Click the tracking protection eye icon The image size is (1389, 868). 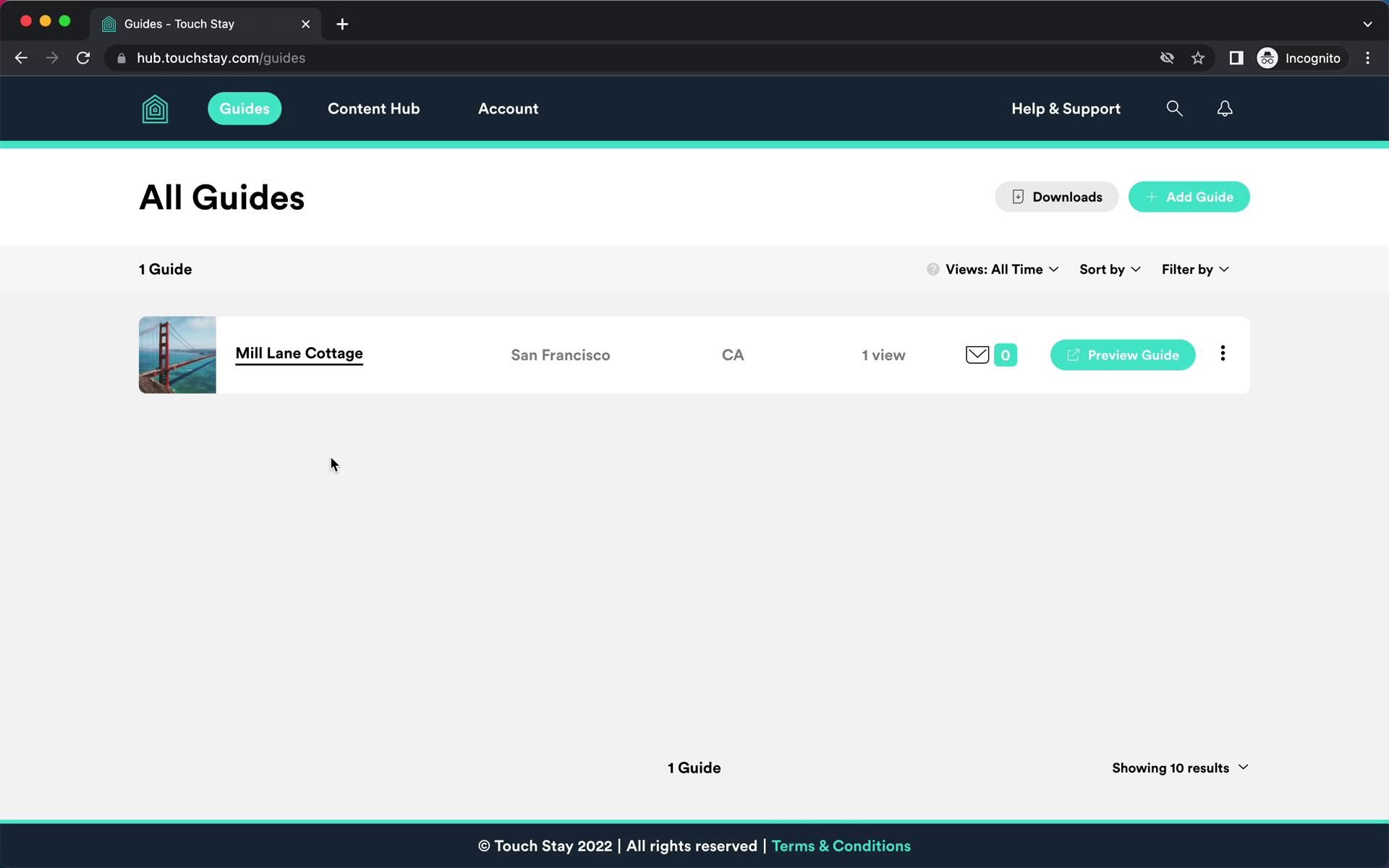coord(1166,58)
